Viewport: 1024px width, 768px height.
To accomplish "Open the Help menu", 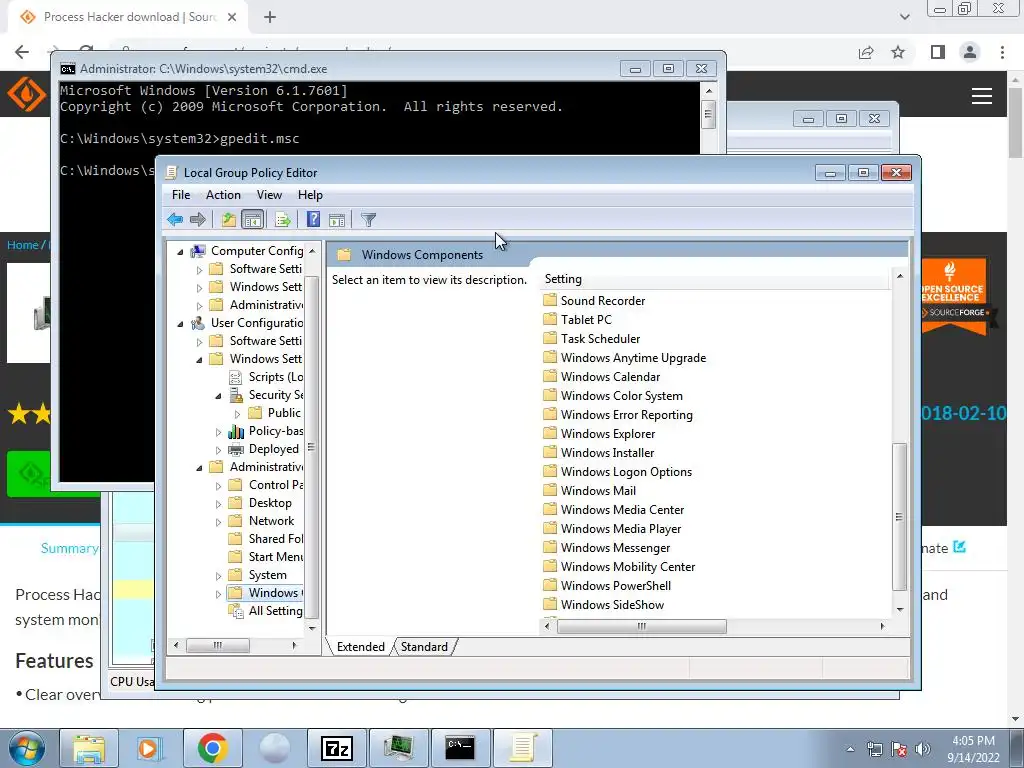I will tap(310, 195).
